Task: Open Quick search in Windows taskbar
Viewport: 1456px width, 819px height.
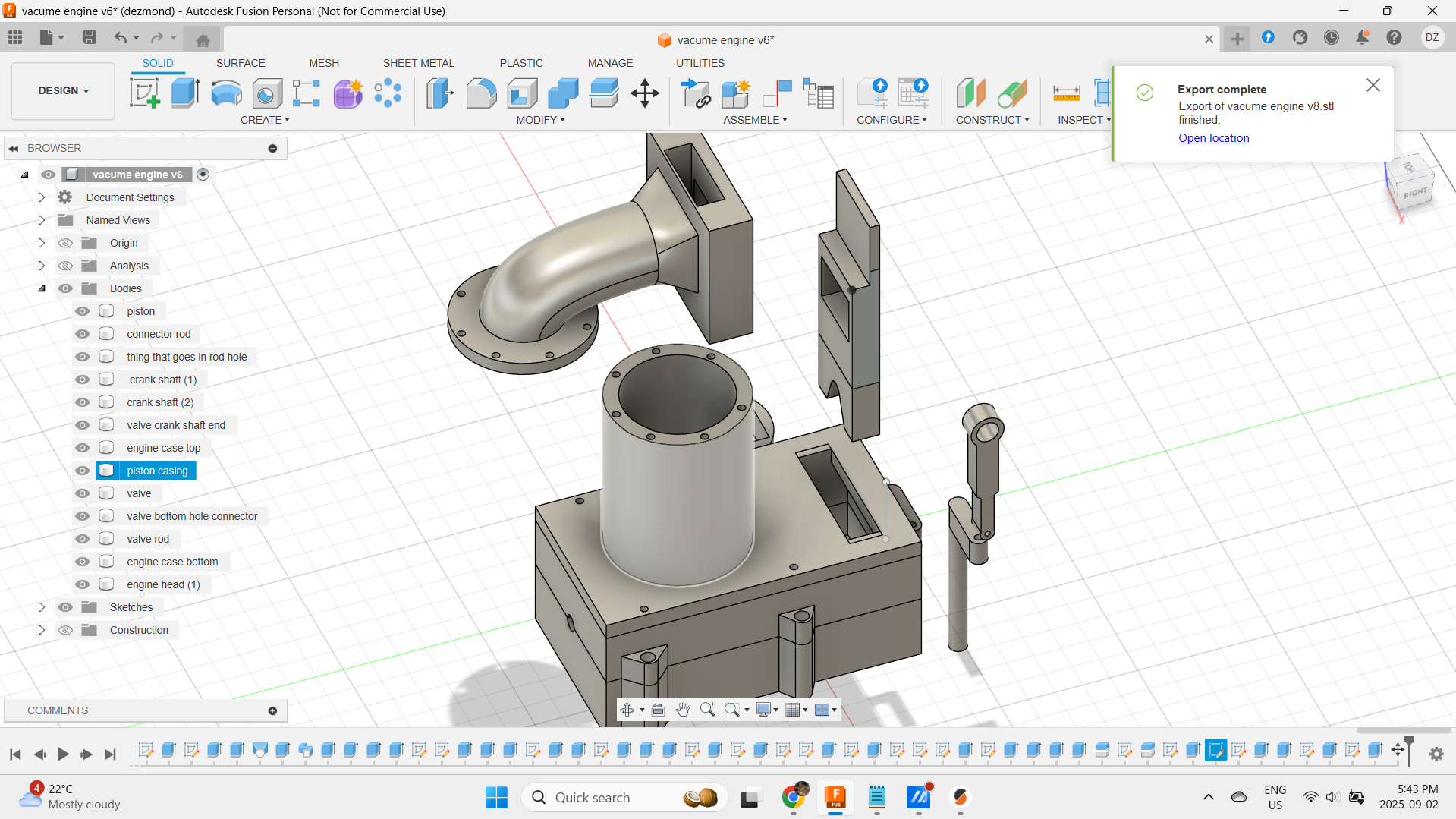Action: (624, 797)
